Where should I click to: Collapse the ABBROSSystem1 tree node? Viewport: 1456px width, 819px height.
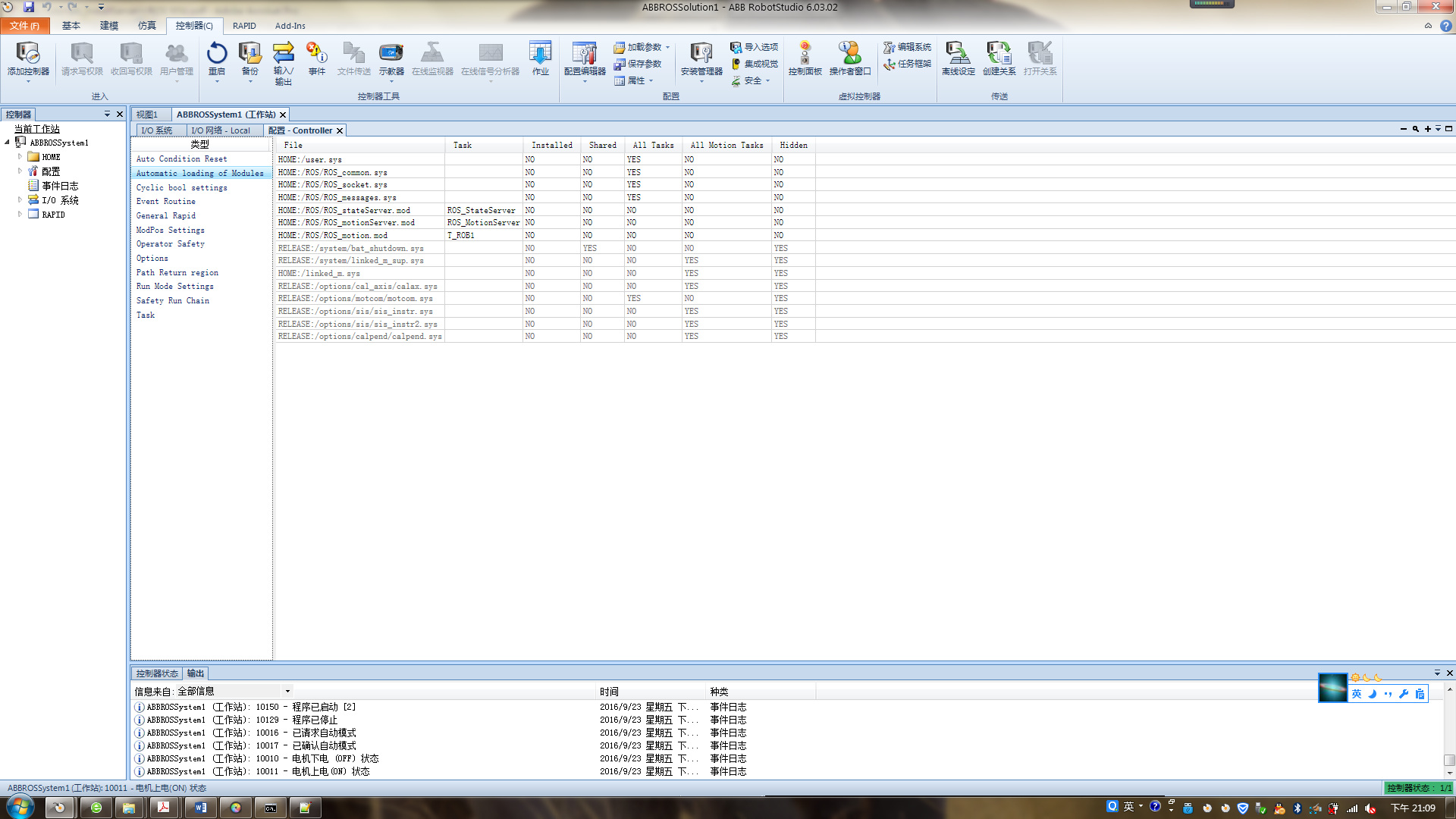(x=8, y=142)
